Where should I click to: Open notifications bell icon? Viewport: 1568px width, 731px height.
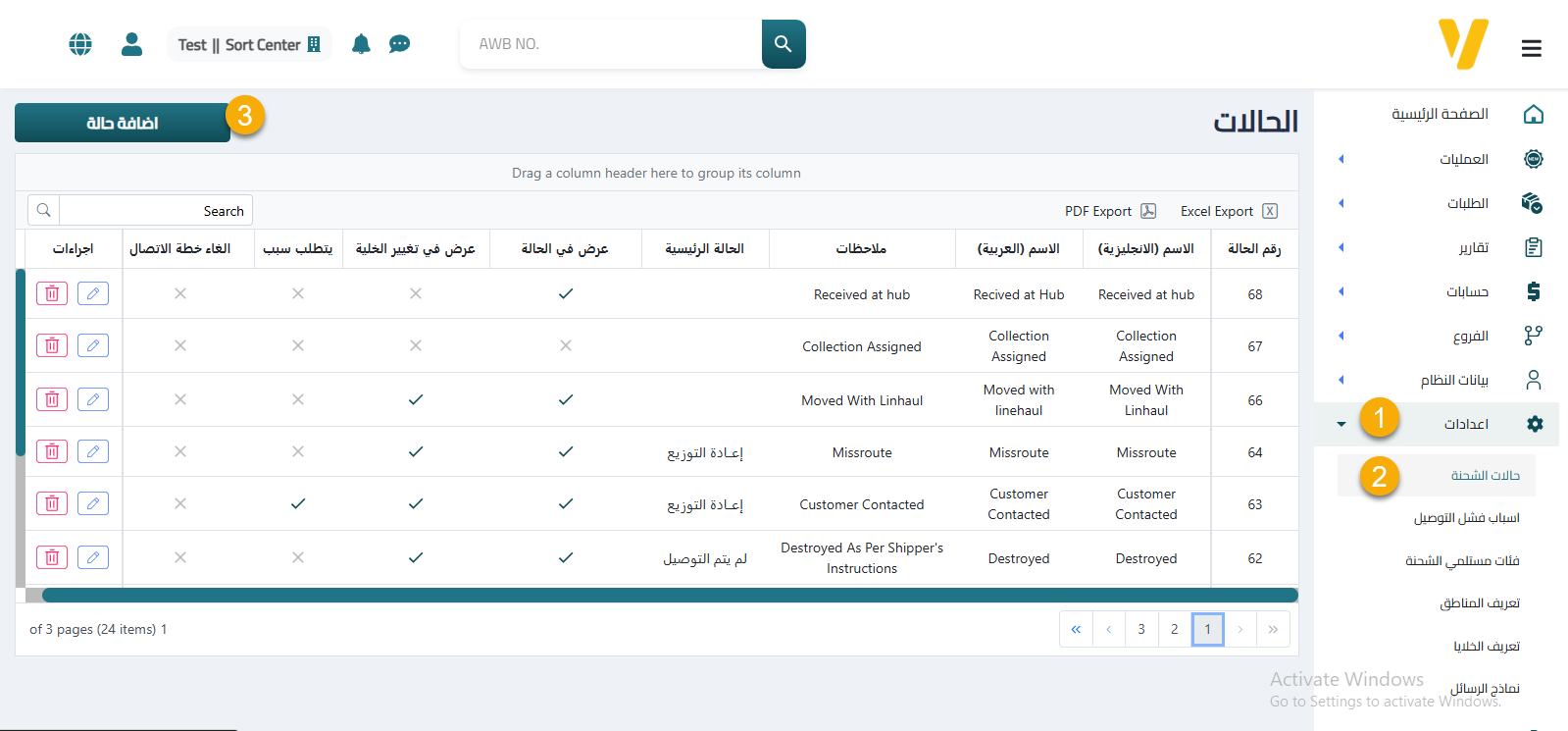pos(361,44)
